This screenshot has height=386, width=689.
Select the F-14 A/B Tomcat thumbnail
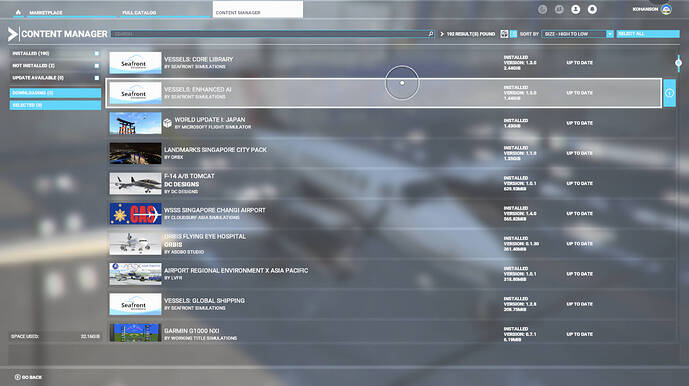pyautogui.click(x=135, y=183)
